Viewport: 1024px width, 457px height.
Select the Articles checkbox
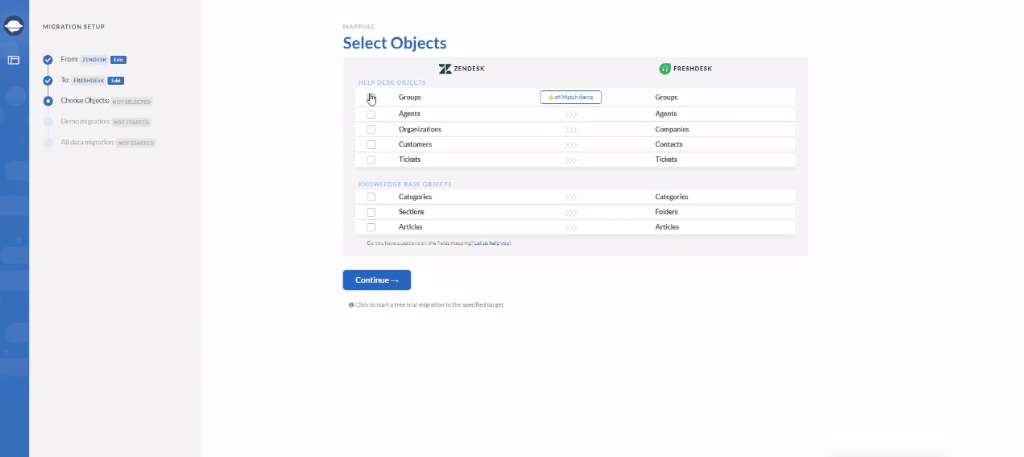tap(371, 227)
